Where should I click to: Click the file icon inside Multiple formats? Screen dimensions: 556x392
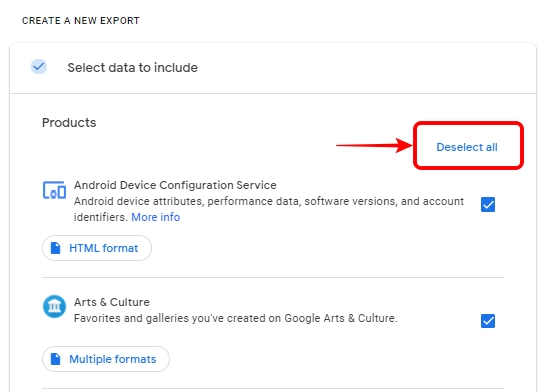pyautogui.click(x=55, y=359)
